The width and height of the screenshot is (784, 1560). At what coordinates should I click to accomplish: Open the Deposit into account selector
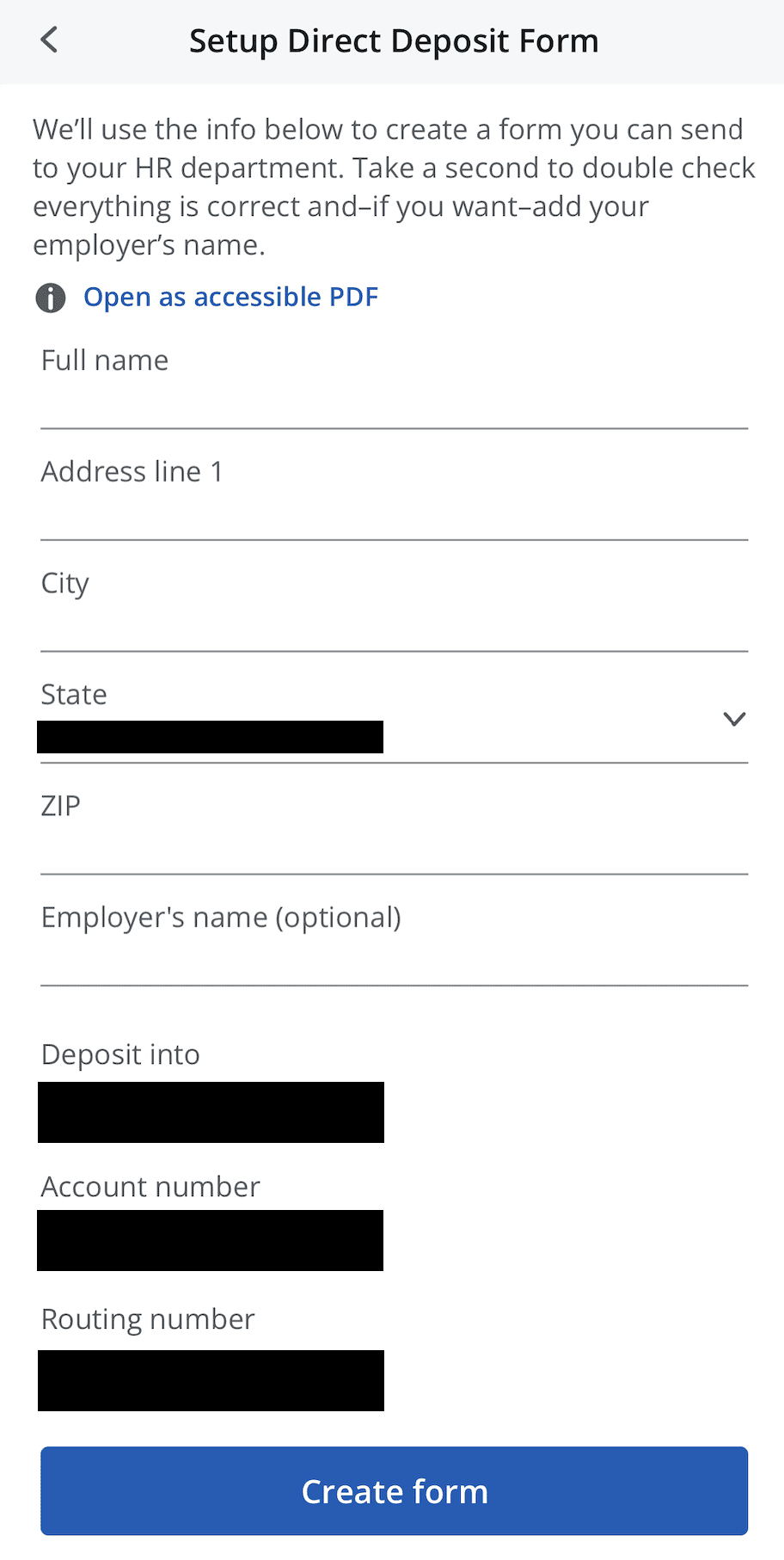(x=210, y=1112)
